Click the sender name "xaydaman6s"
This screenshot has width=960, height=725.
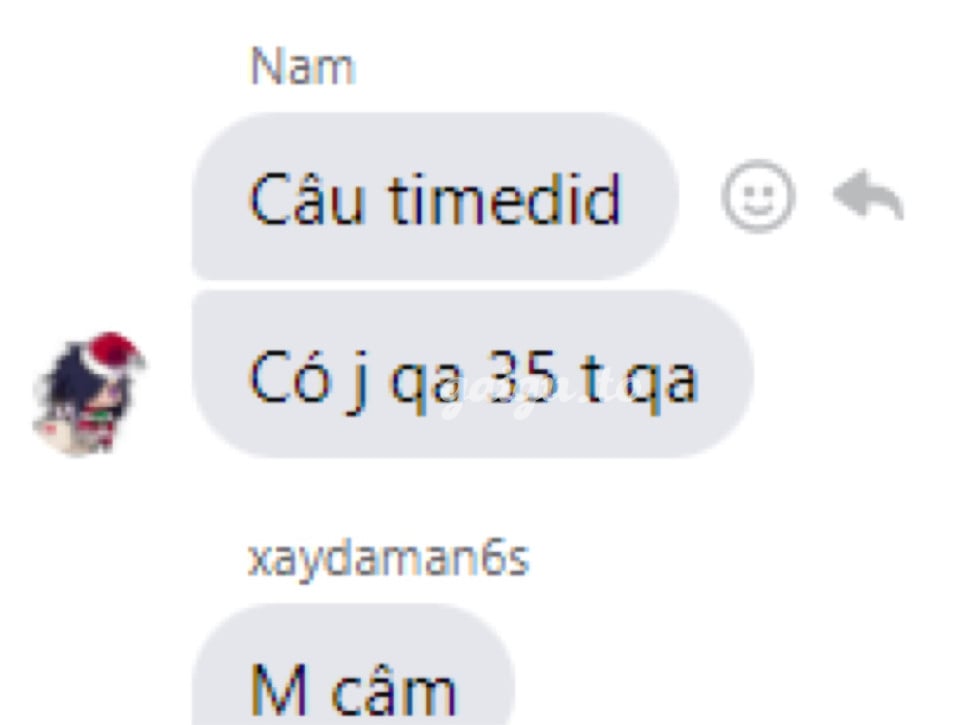point(388,558)
